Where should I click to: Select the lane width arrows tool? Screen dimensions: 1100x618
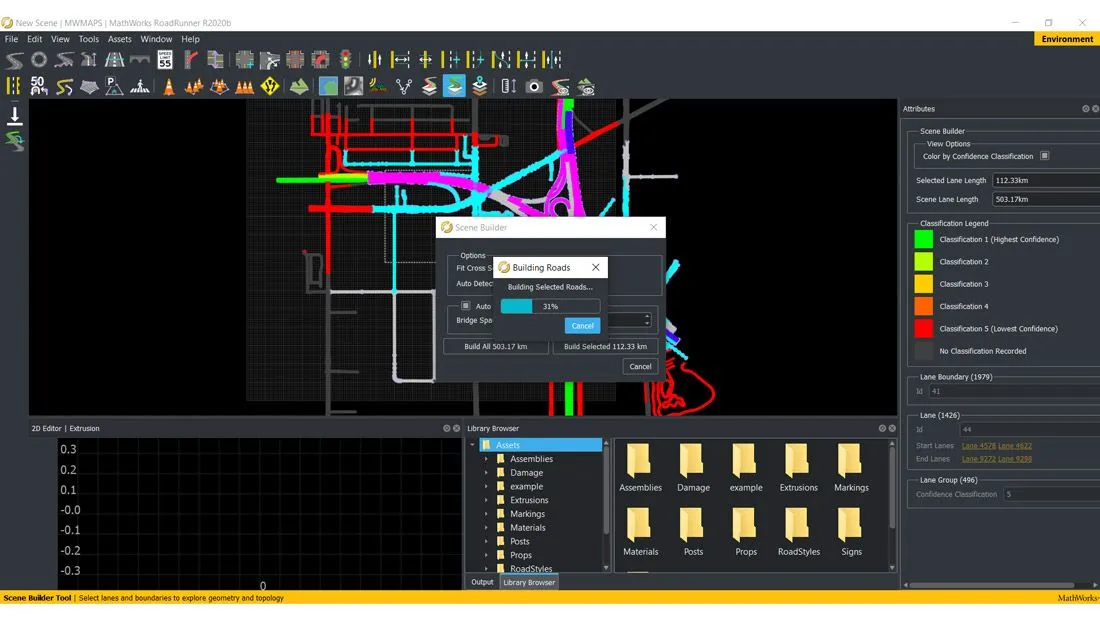401,60
